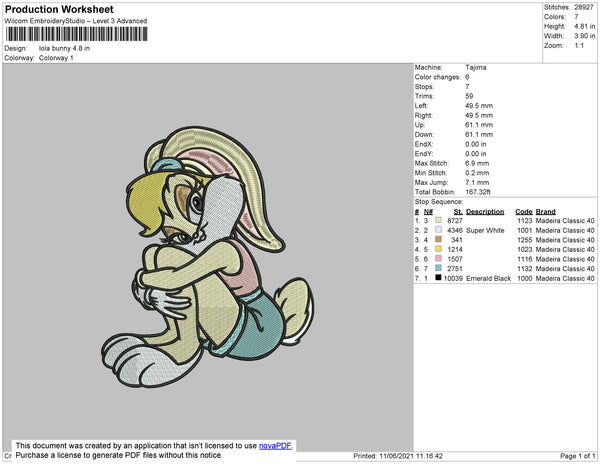
Task: Select the Super White color swatch
Action: pos(438,230)
